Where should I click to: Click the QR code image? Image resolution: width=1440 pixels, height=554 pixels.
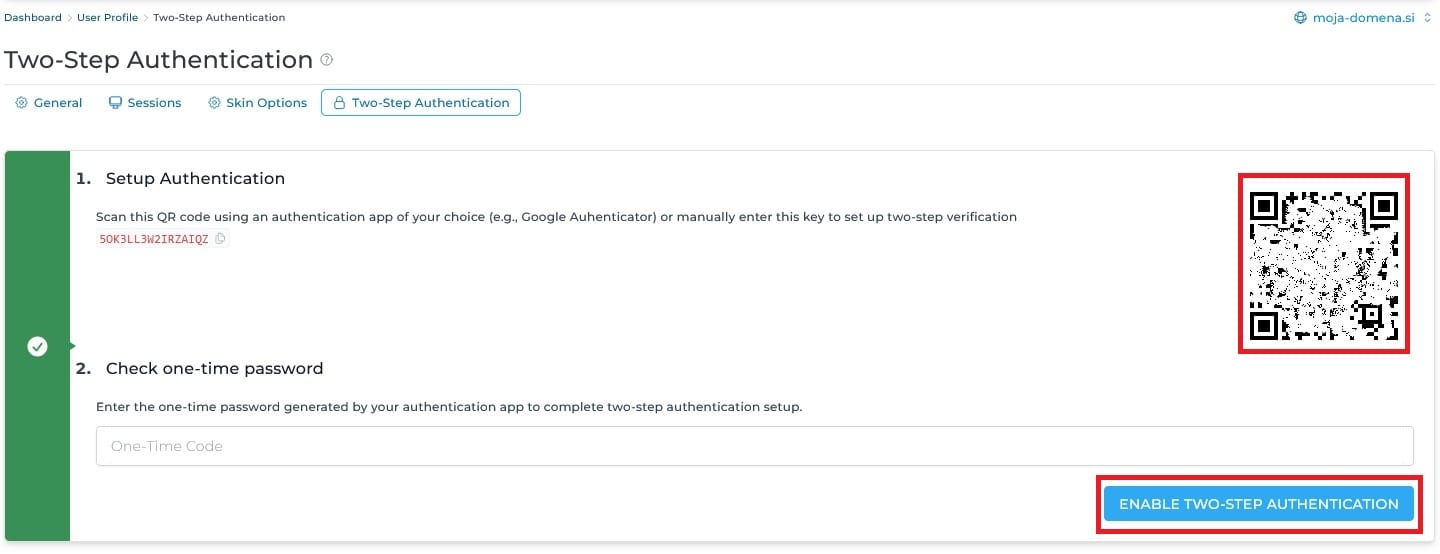tap(1323, 265)
